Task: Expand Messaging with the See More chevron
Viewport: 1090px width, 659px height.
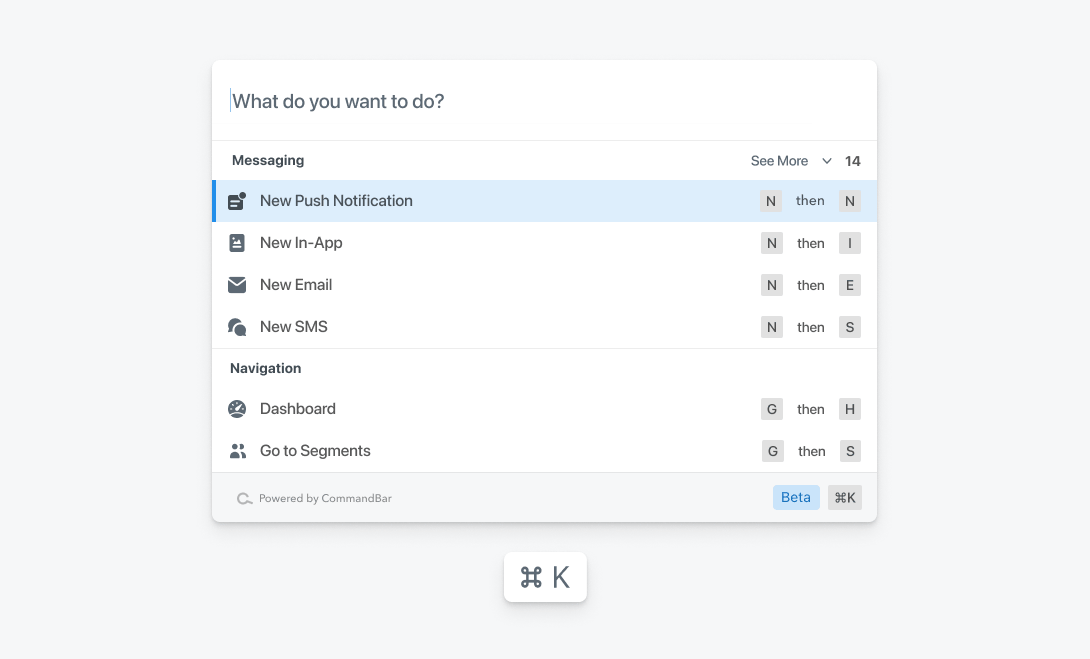Action: pos(827,161)
